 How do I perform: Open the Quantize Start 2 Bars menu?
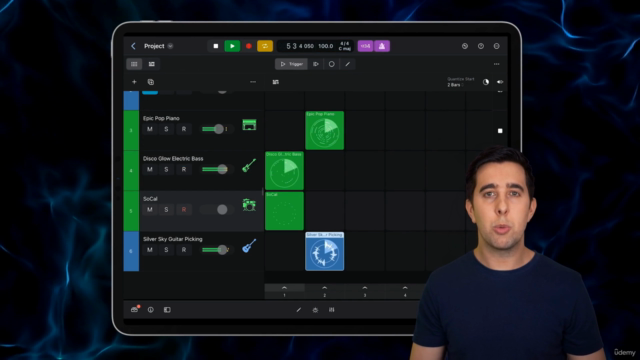461,82
